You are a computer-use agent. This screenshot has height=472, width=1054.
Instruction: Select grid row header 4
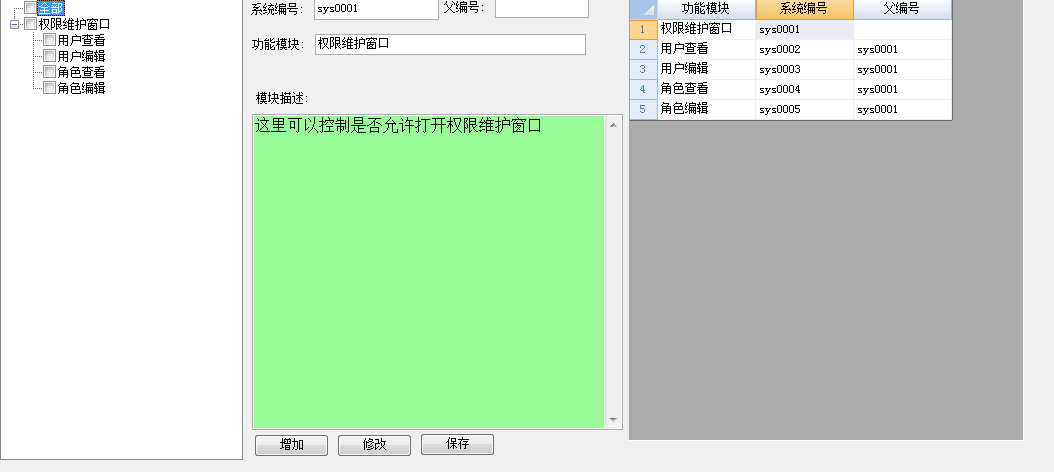(643, 89)
